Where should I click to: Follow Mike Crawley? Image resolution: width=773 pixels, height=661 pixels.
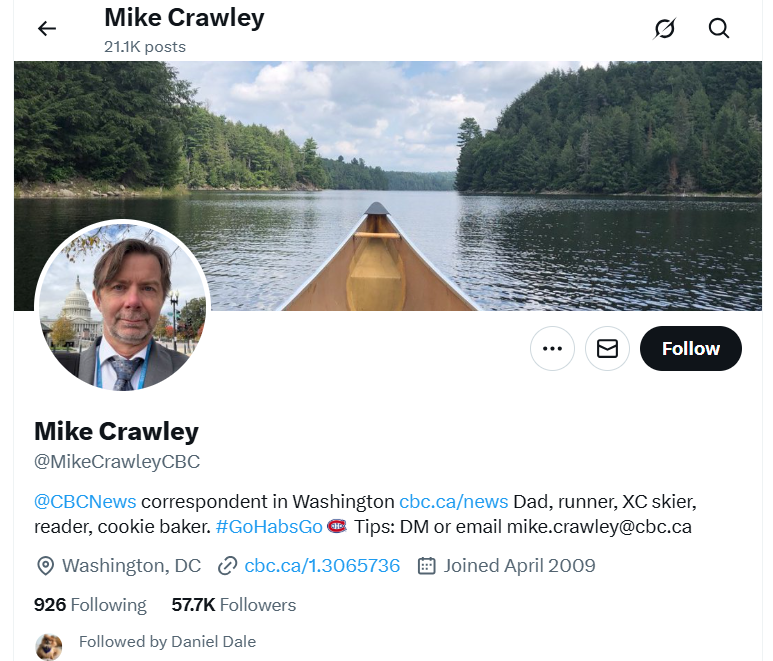[x=691, y=348]
